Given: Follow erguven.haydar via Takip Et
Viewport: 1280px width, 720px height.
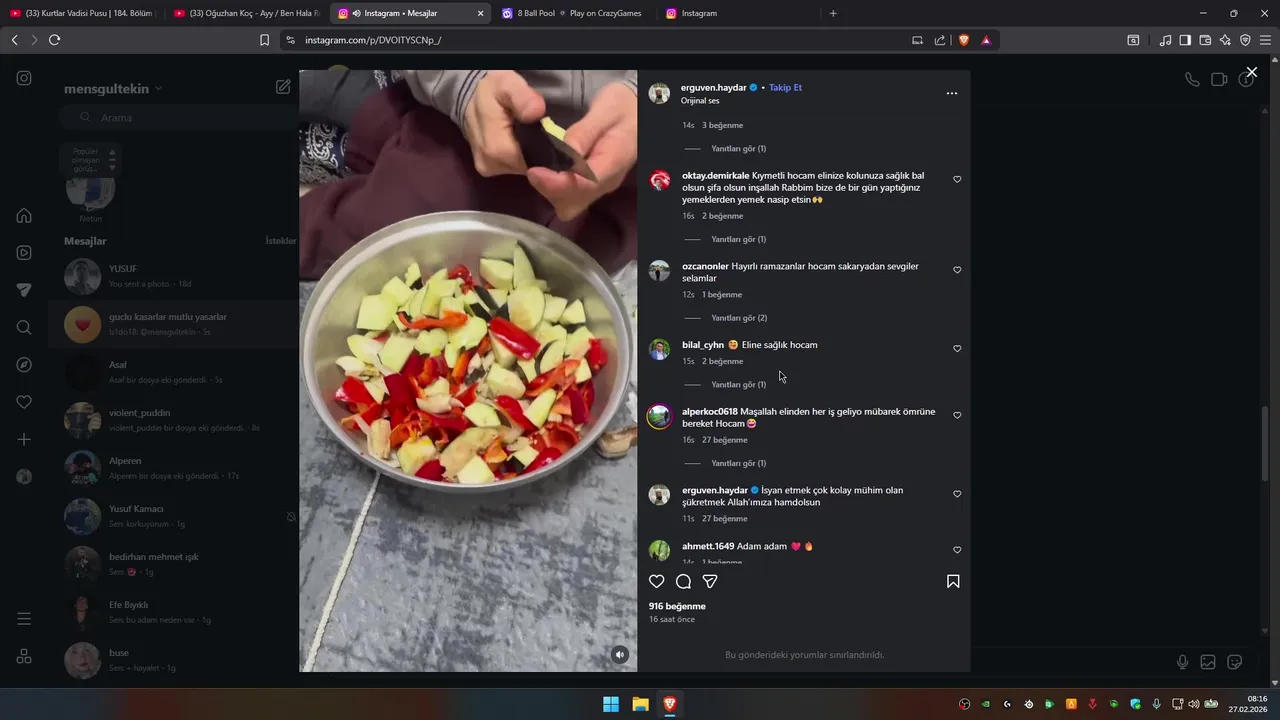Looking at the screenshot, I should pos(785,87).
